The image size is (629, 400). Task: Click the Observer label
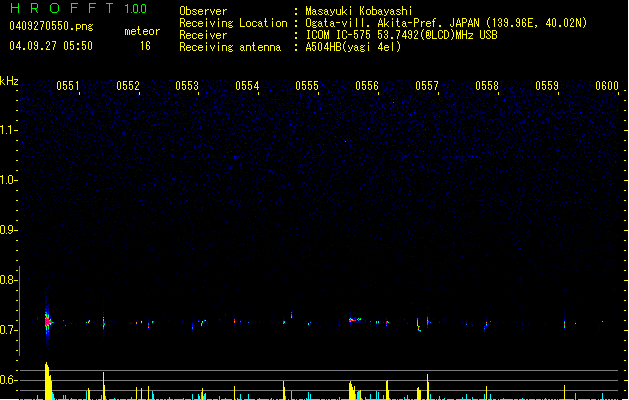coord(203,11)
